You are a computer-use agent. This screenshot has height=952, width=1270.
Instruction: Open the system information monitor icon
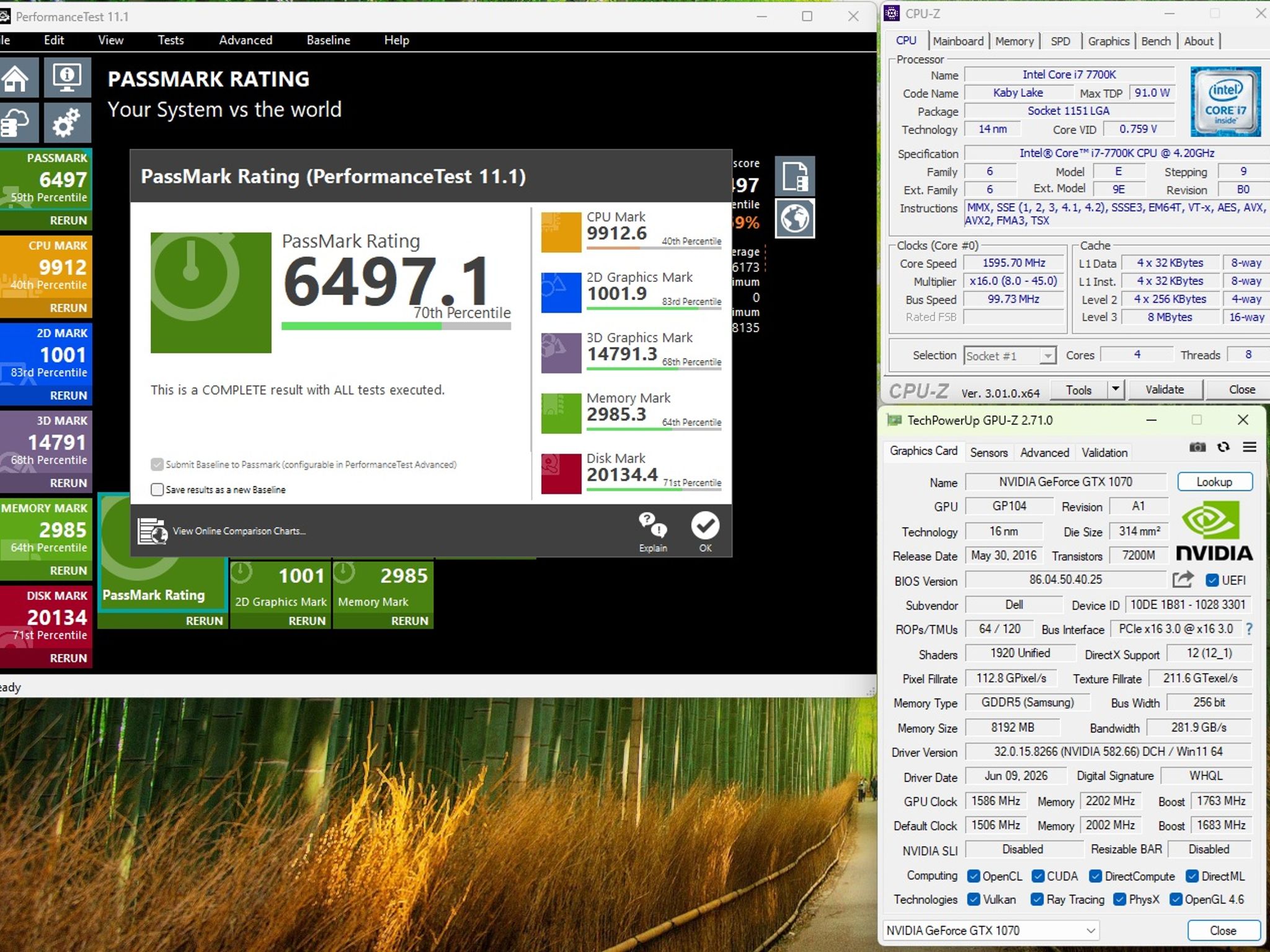pyautogui.click(x=68, y=78)
